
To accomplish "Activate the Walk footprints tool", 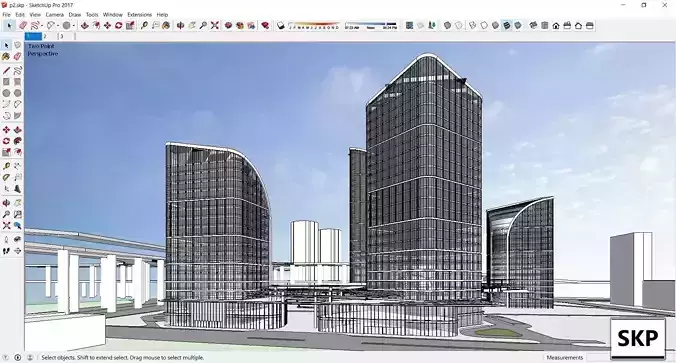I will tap(6, 251).
